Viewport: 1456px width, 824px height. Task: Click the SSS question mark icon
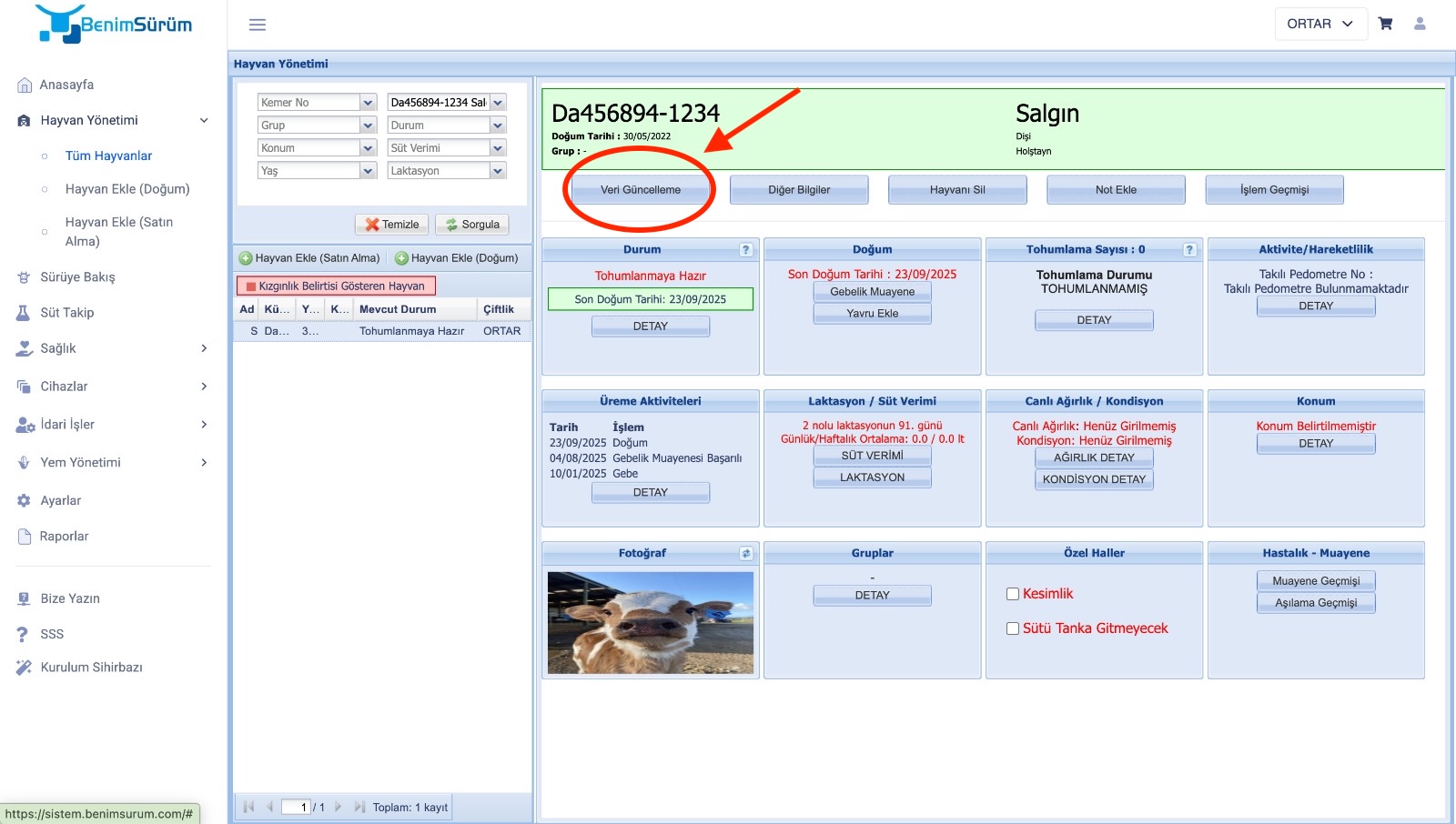tap(23, 634)
